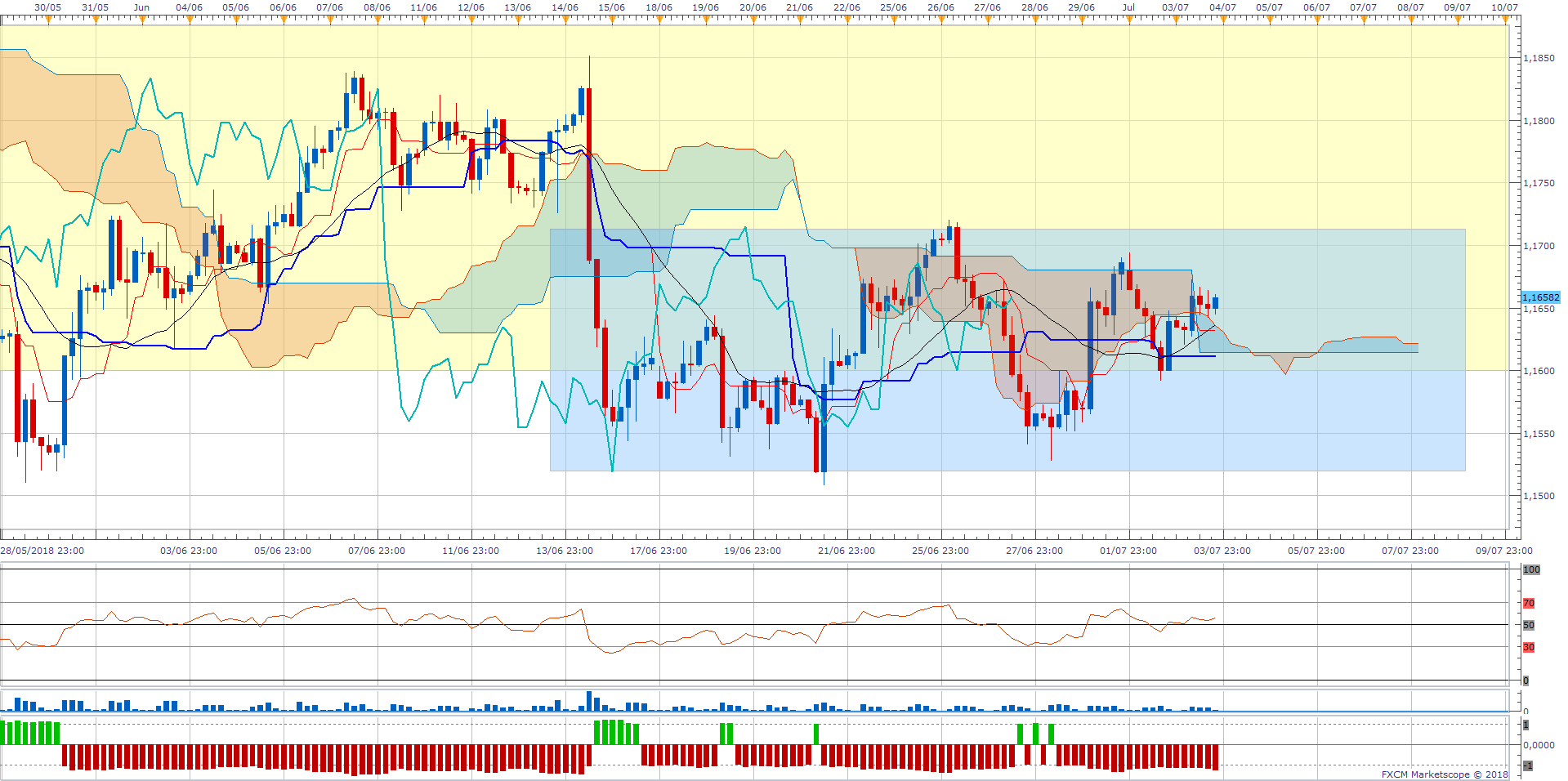The width and height of the screenshot is (1568, 781).
Task: Select the 28/05/2018 23:00 time label
Action: point(42,551)
